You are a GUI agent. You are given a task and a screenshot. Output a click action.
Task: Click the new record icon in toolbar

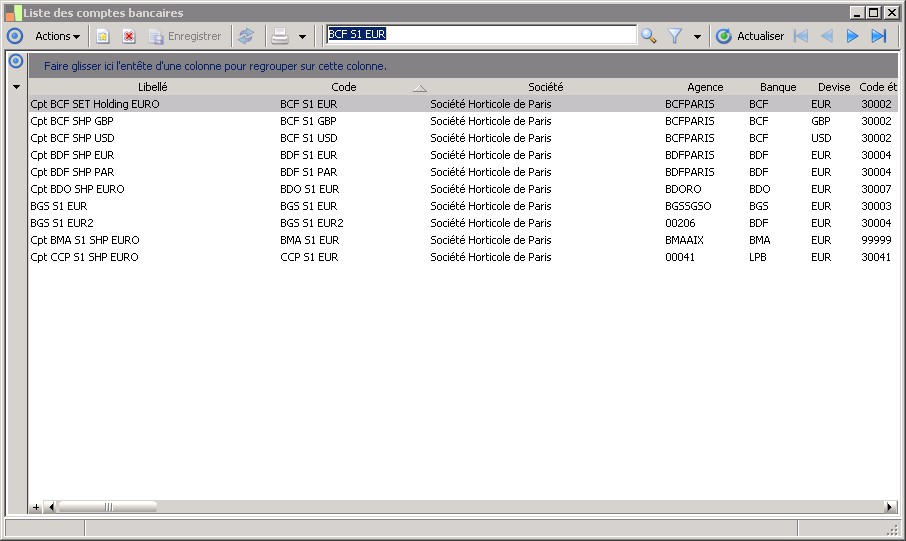coord(102,36)
